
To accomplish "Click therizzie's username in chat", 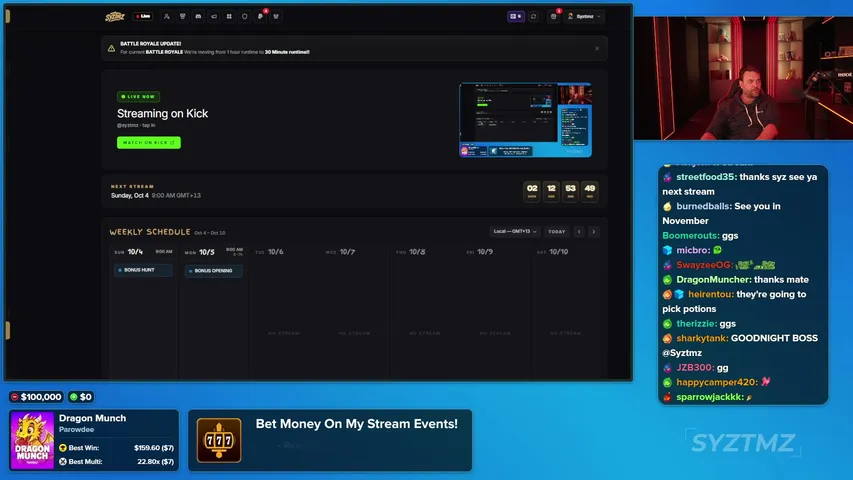I will 696,324.
